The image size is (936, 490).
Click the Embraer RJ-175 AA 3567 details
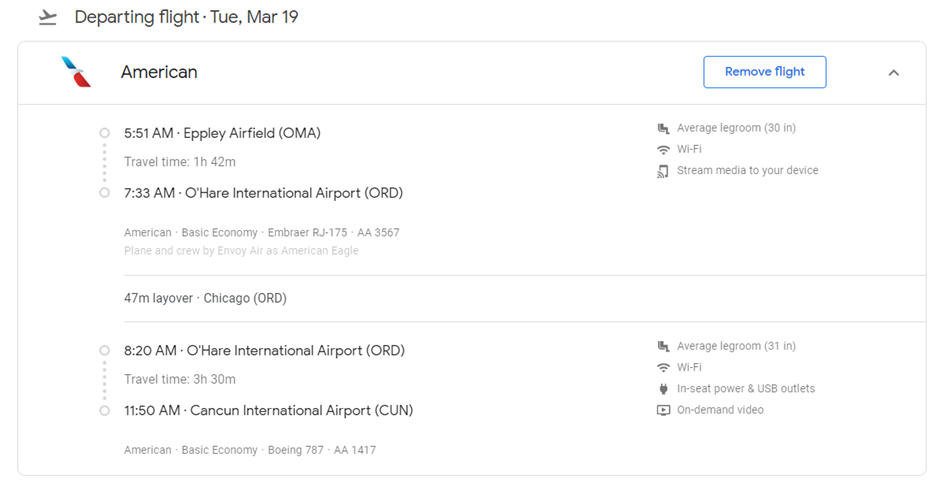(261, 233)
